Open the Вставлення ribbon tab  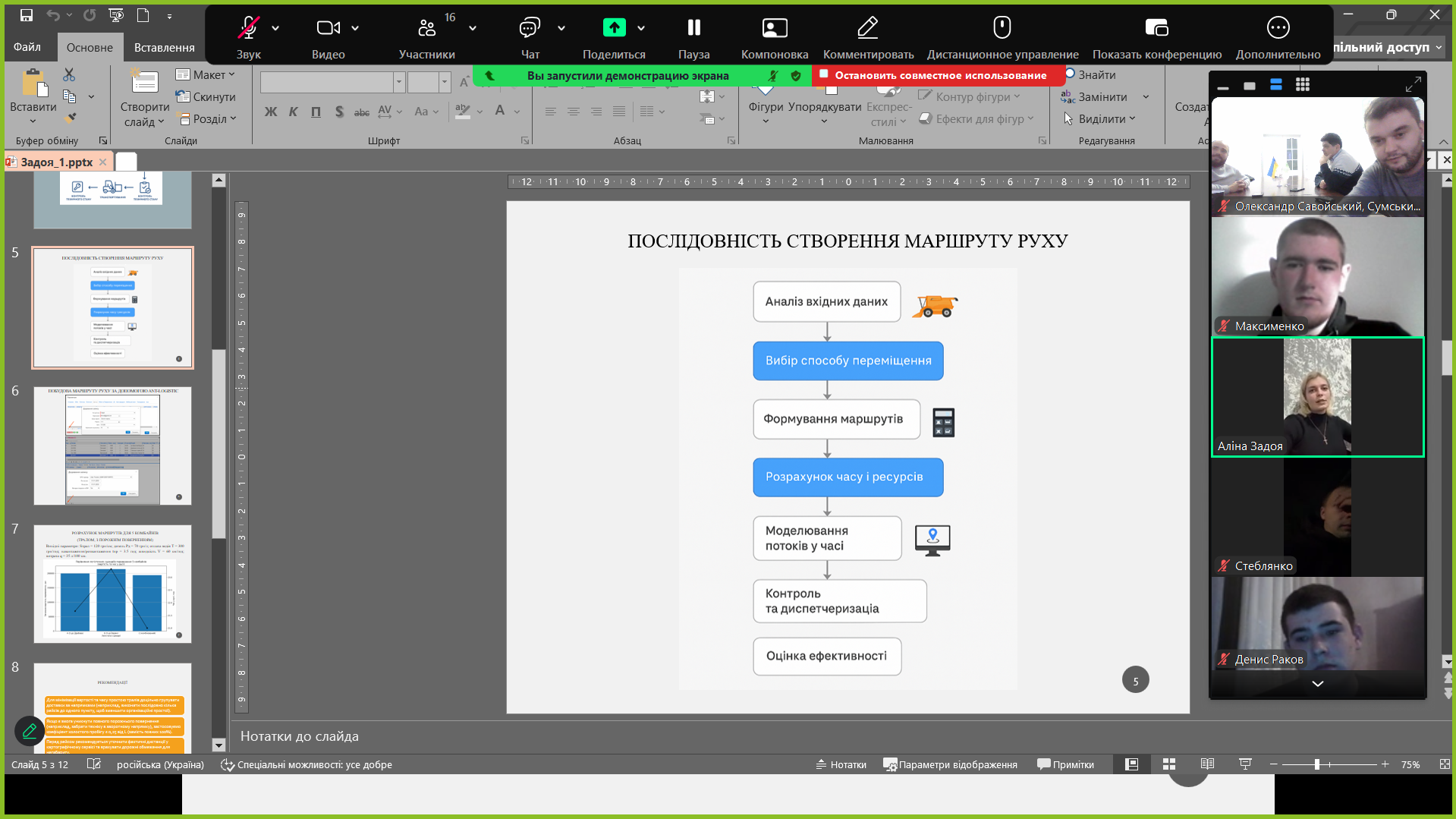[164, 47]
